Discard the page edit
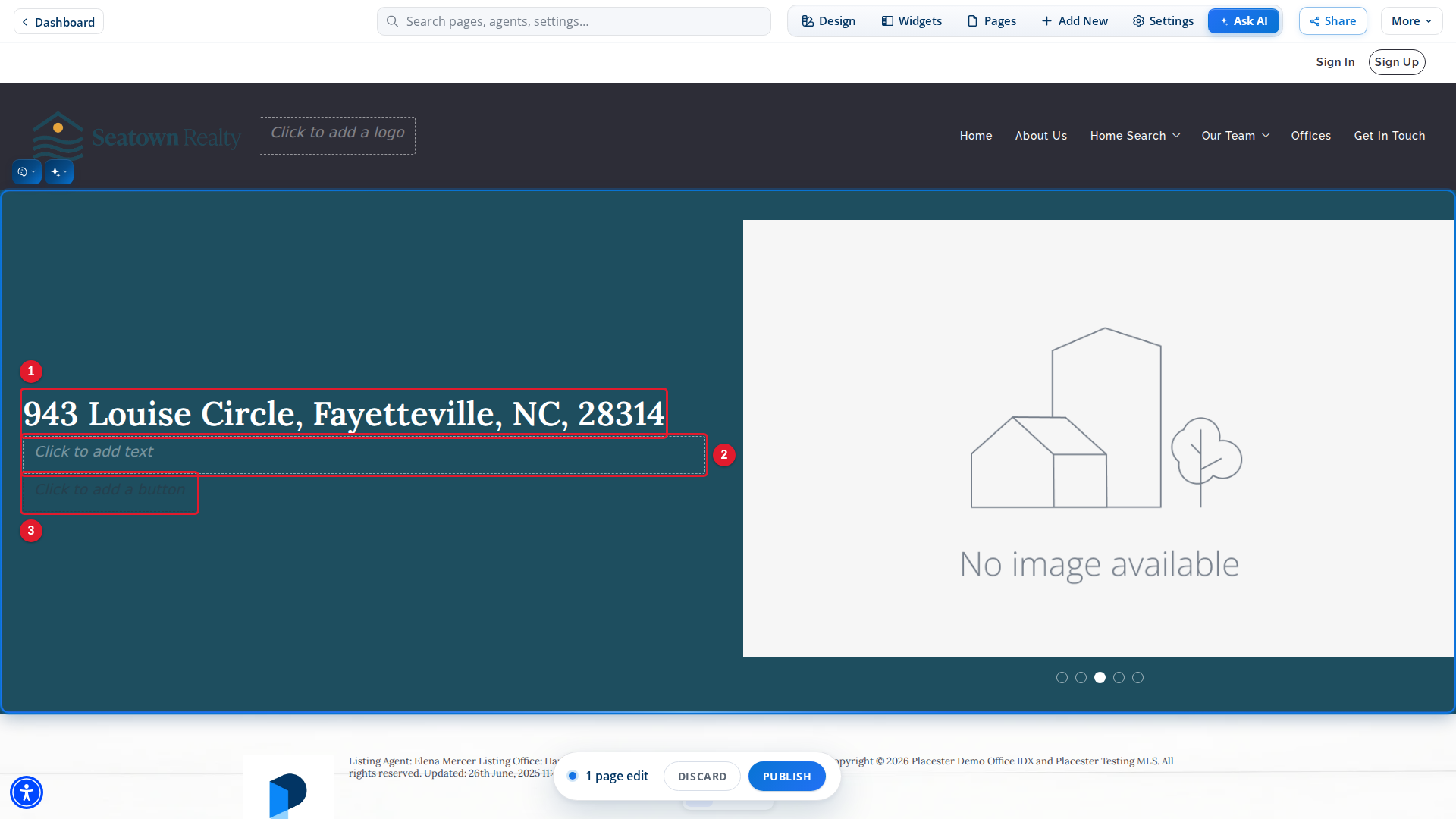Viewport: 1456px width, 819px height. click(701, 777)
